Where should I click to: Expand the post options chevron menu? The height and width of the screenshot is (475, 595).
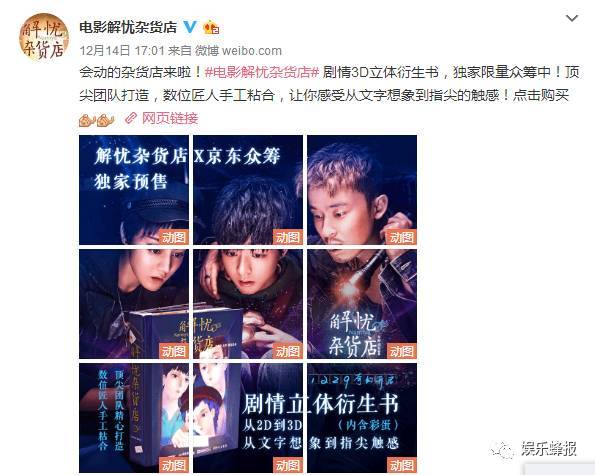tap(571, 18)
